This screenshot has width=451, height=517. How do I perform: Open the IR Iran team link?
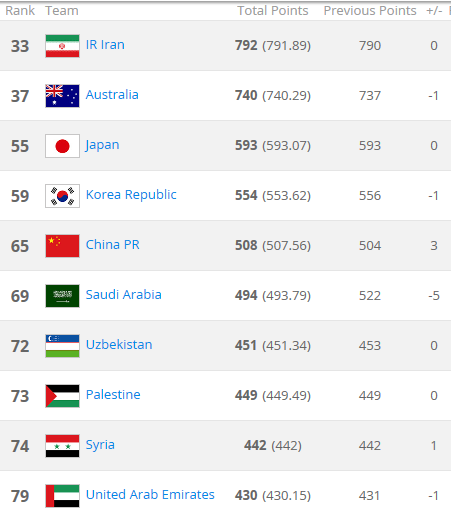click(105, 45)
